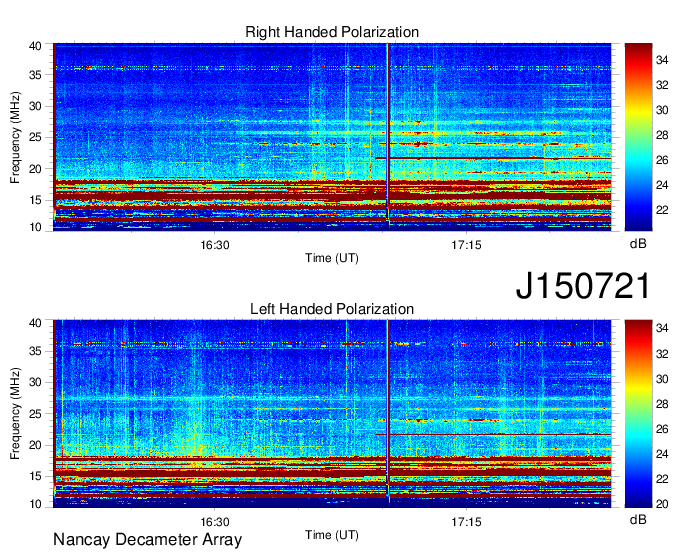This screenshot has height=552, width=680.
Task: Click the "22" value on the Right Handed colorbar
Action: 662,210
